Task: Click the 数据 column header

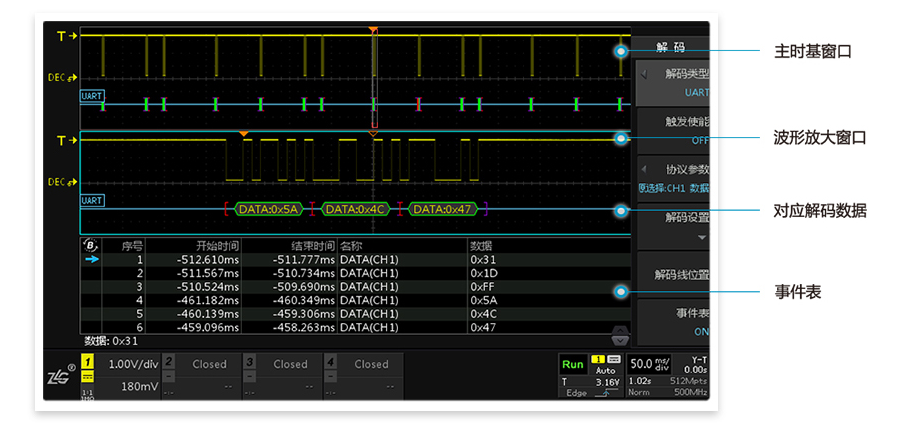Action: 480,246
